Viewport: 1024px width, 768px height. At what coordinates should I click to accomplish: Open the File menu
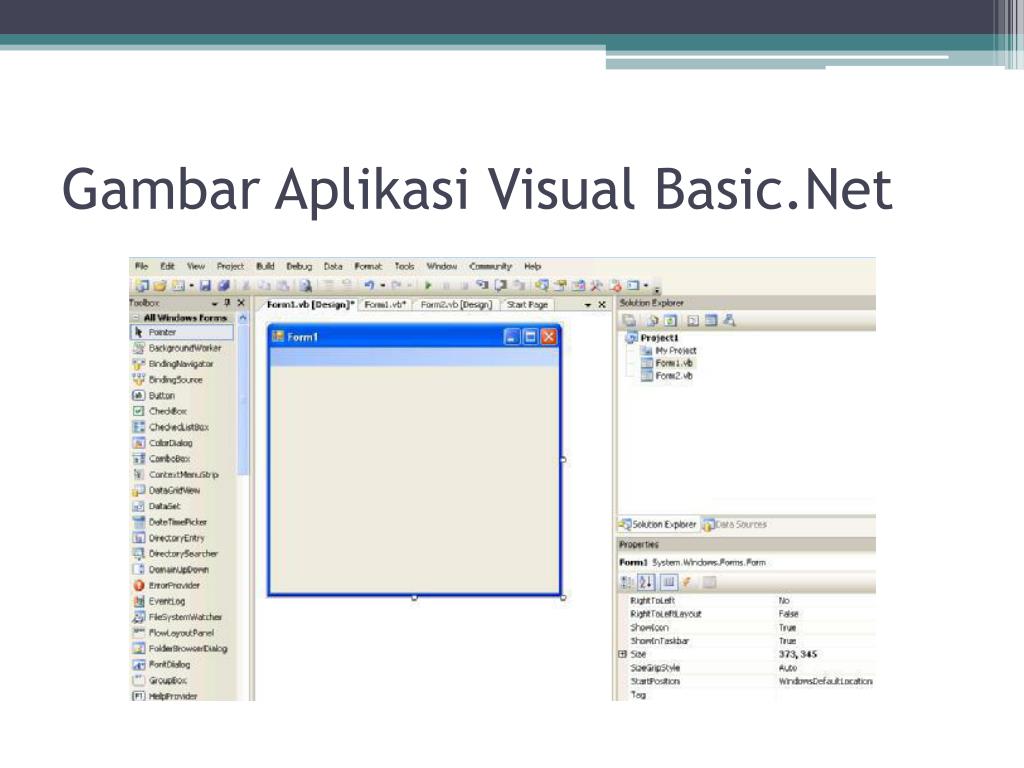click(x=142, y=266)
